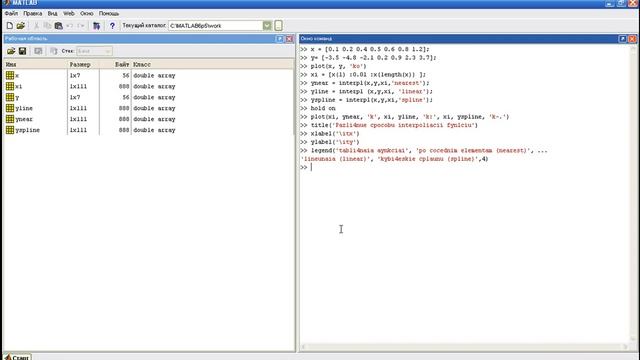Open the Помощь menu

109,13
